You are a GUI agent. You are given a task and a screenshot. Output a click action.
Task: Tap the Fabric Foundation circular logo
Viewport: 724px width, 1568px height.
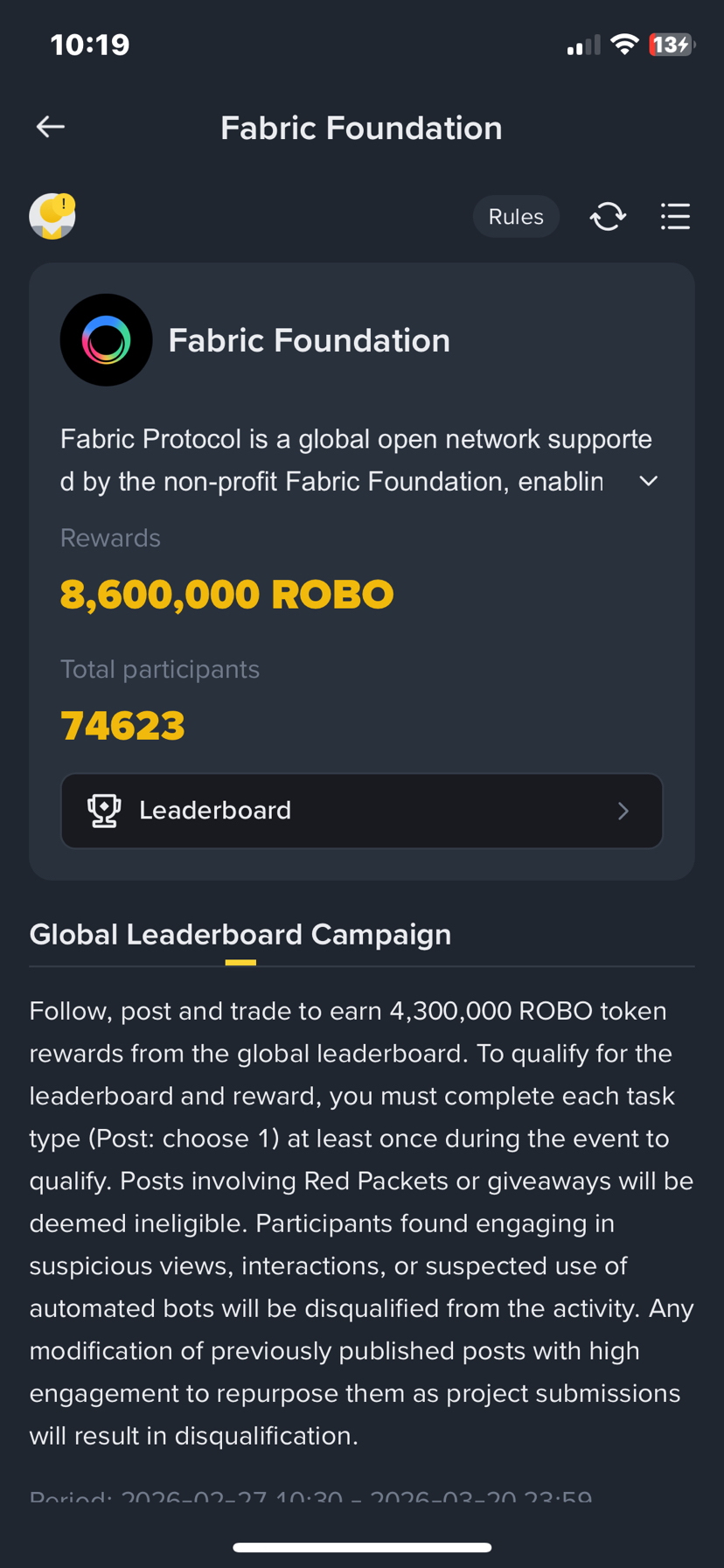pyautogui.click(x=106, y=340)
